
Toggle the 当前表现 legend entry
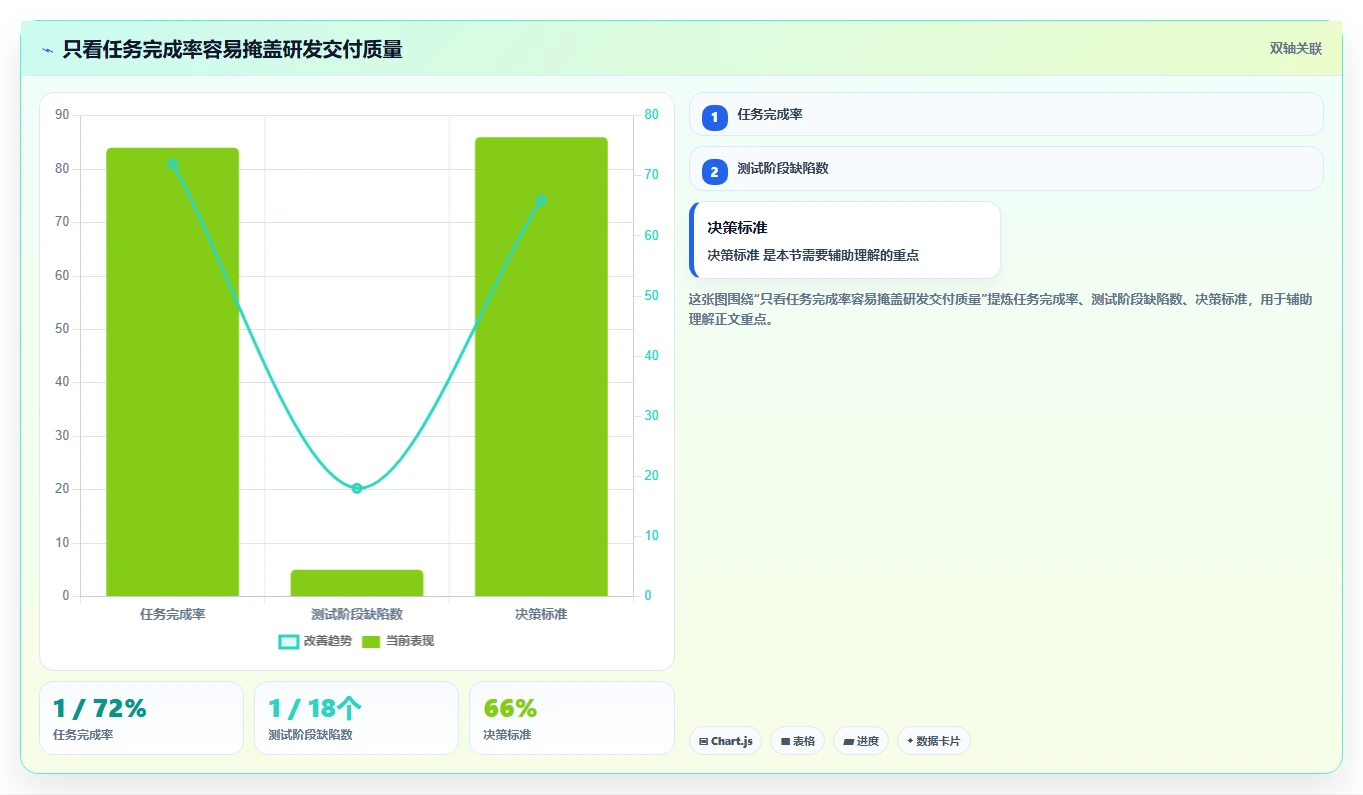tap(397, 641)
